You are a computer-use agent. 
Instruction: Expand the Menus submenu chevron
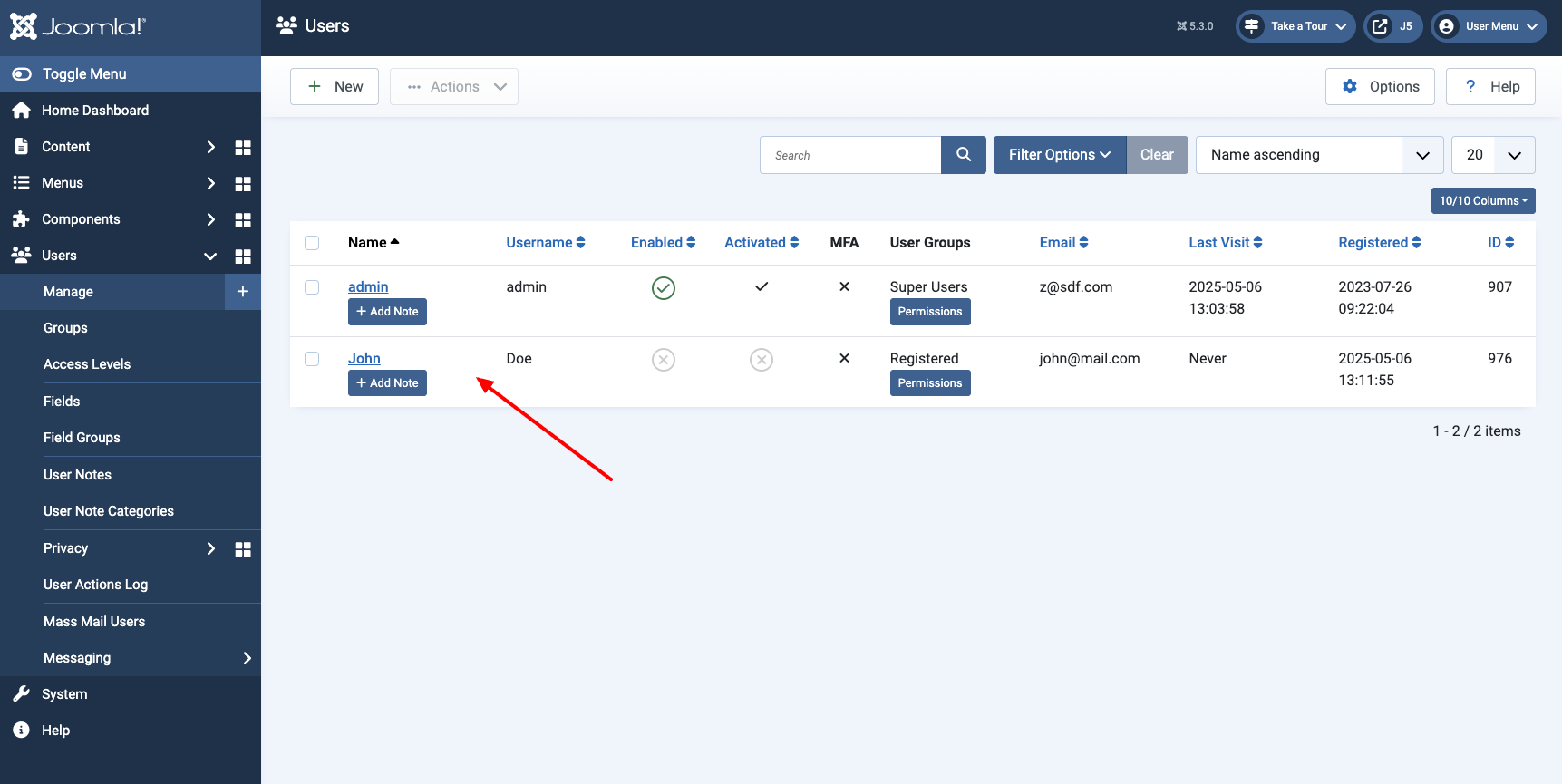[210, 183]
